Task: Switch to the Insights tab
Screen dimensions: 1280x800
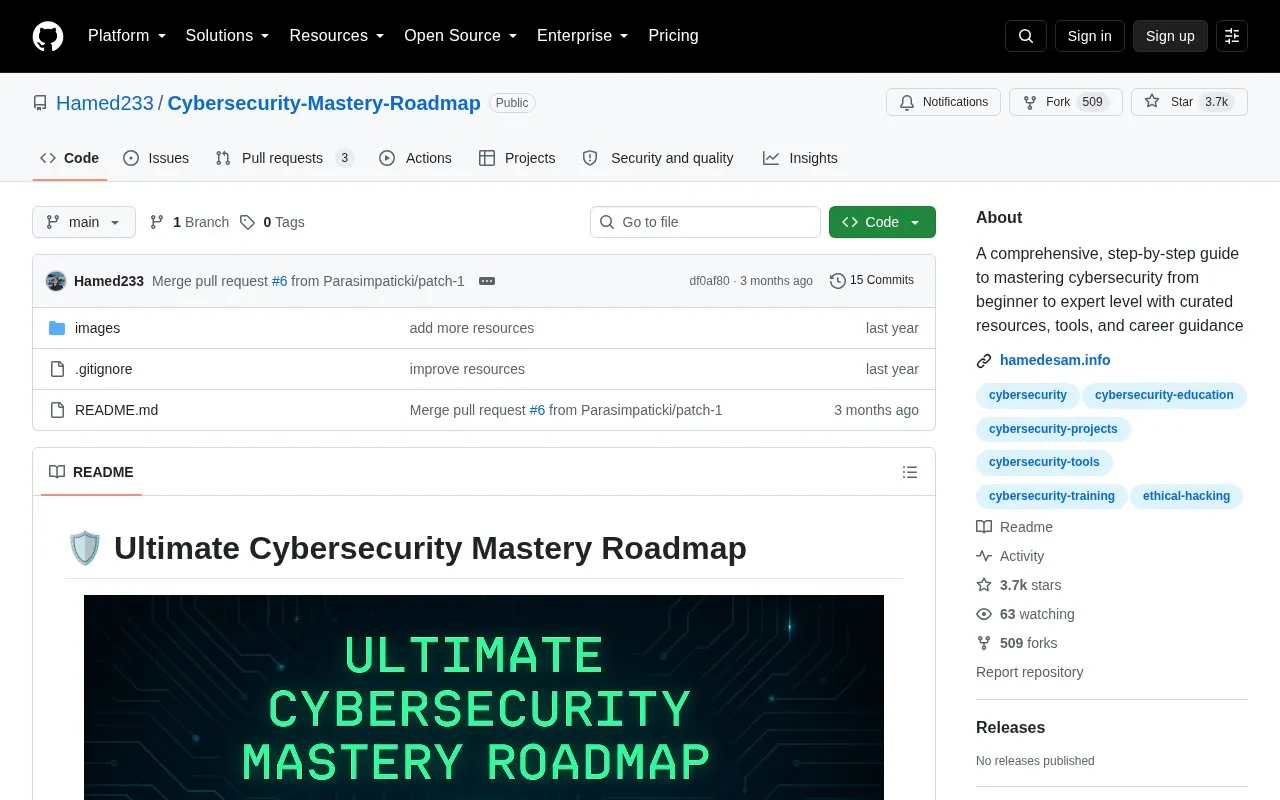Action: [x=800, y=158]
